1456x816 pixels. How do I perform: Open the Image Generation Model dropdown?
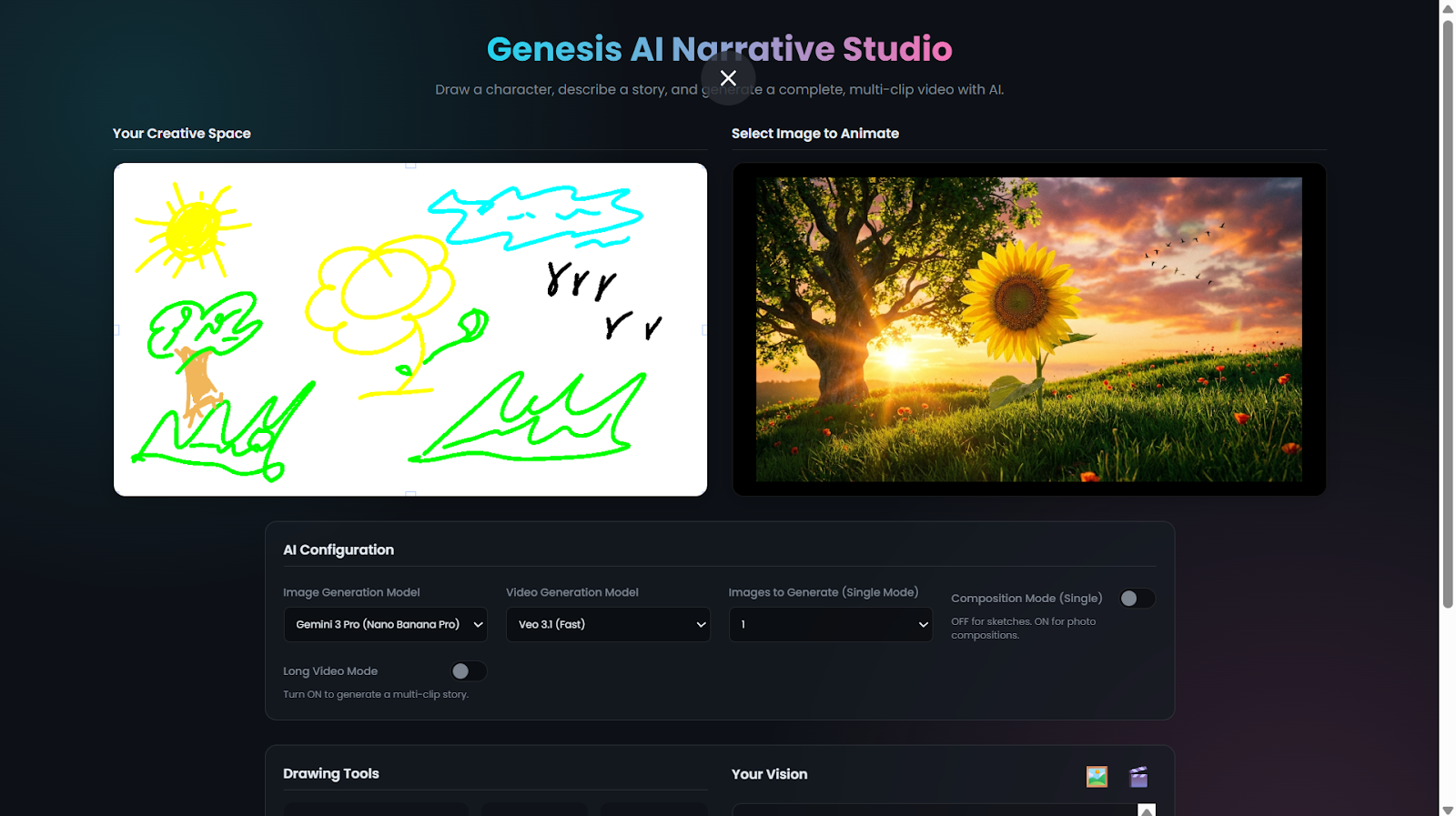[385, 625]
